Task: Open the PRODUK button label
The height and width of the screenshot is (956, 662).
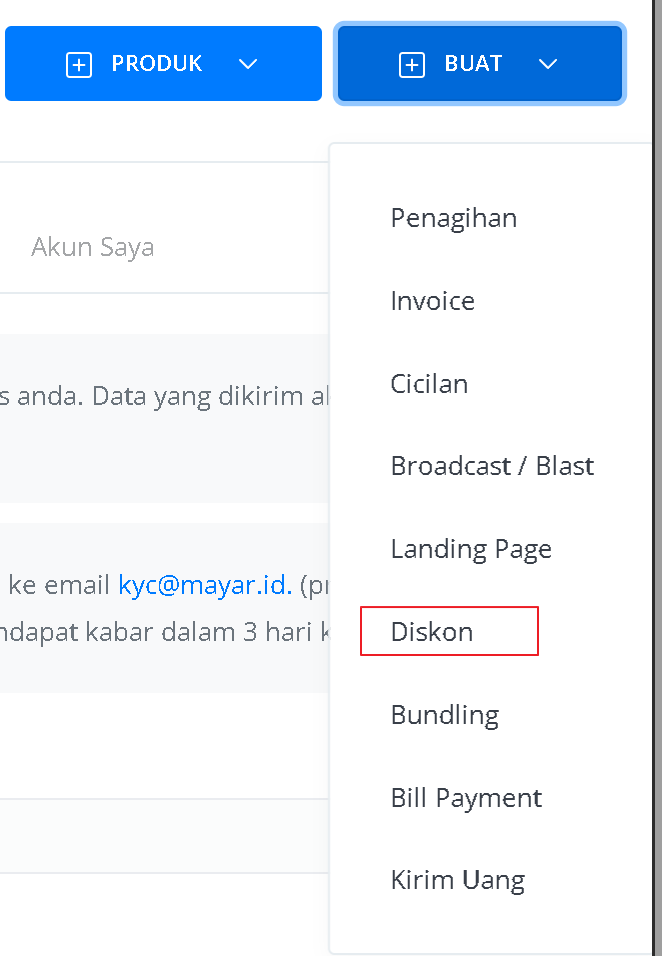Action: (x=157, y=63)
